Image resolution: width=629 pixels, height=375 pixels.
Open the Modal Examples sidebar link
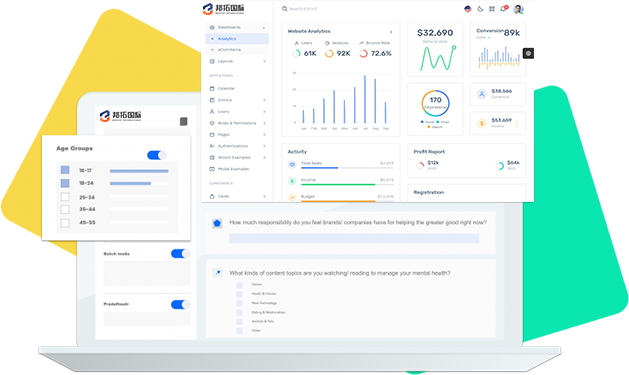tap(233, 169)
